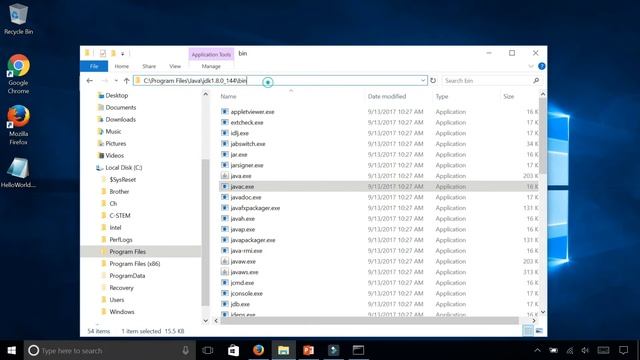
Task: Sort files by Size column
Action: [x=509, y=96]
